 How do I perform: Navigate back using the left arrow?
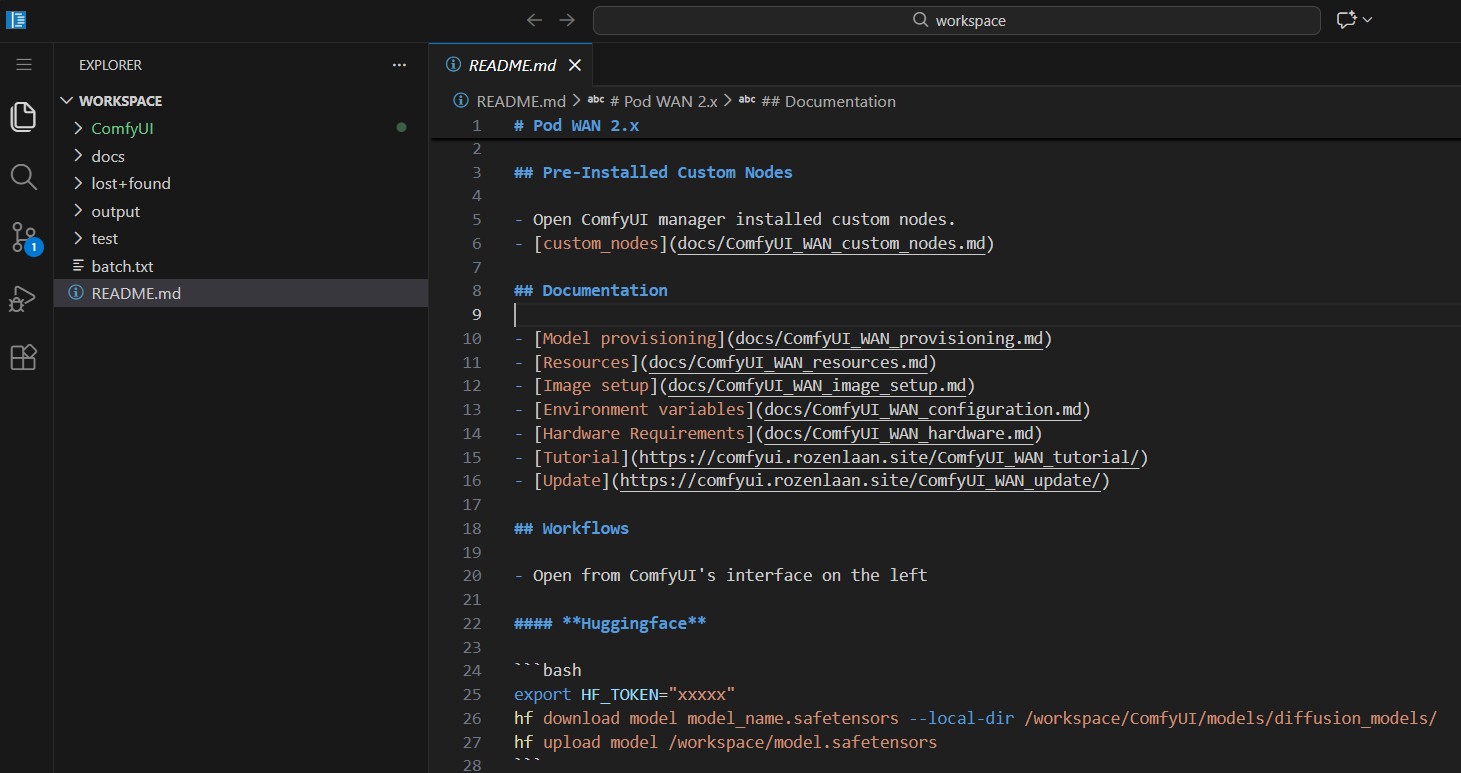[534, 20]
